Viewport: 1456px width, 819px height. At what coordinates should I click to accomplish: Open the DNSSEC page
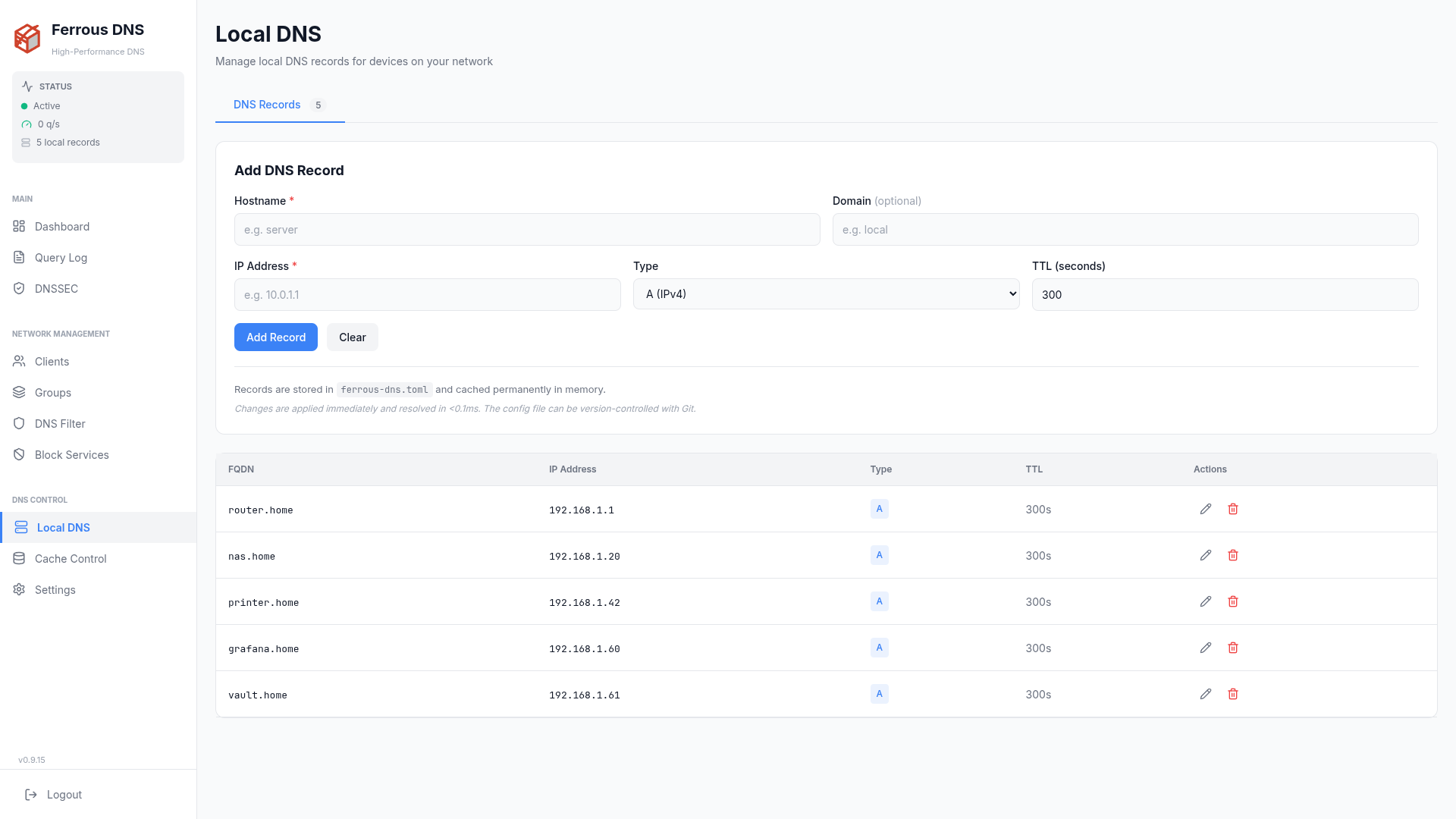click(98, 288)
